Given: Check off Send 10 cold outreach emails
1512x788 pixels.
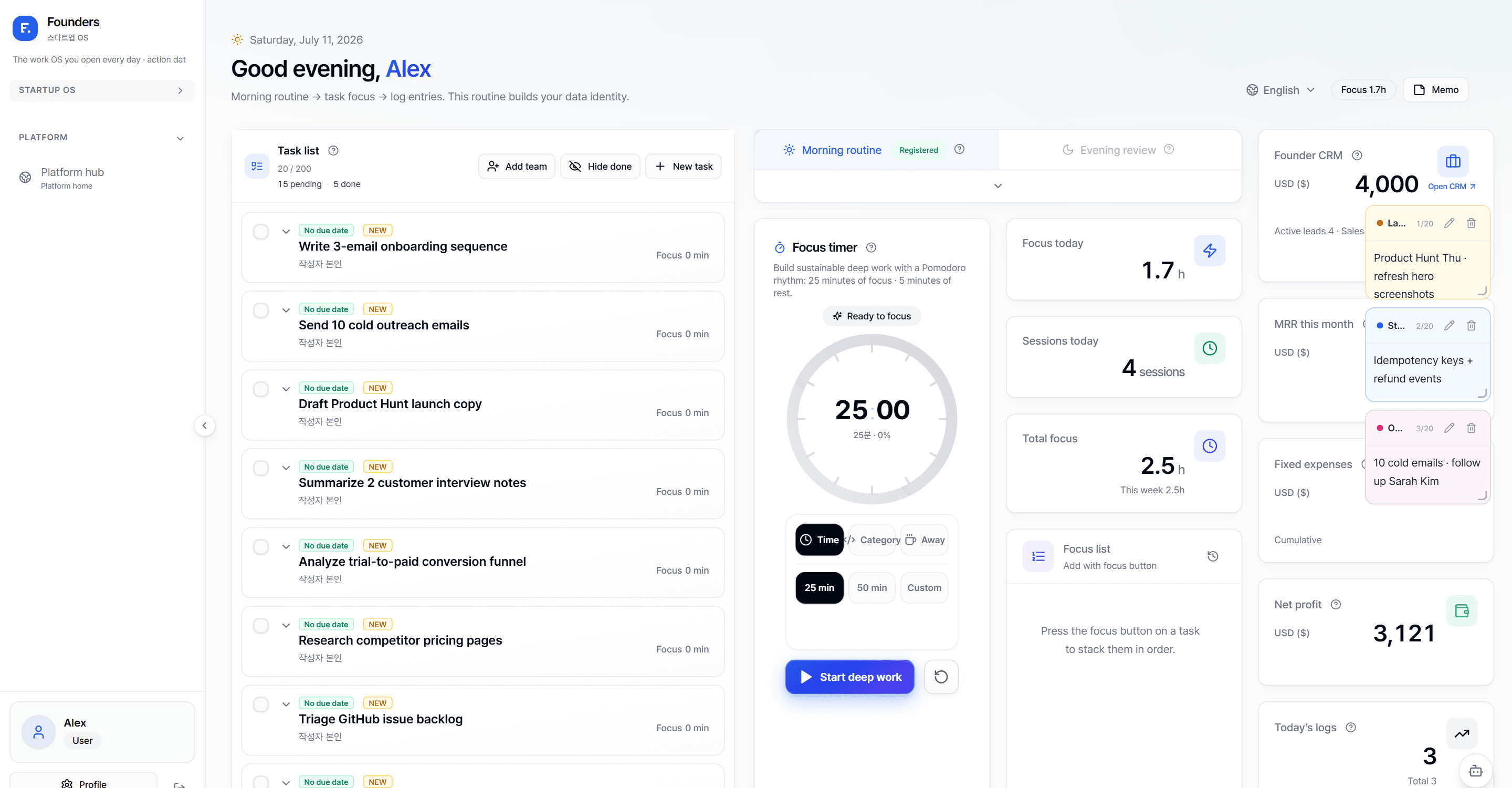Looking at the screenshot, I should (x=260, y=310).
